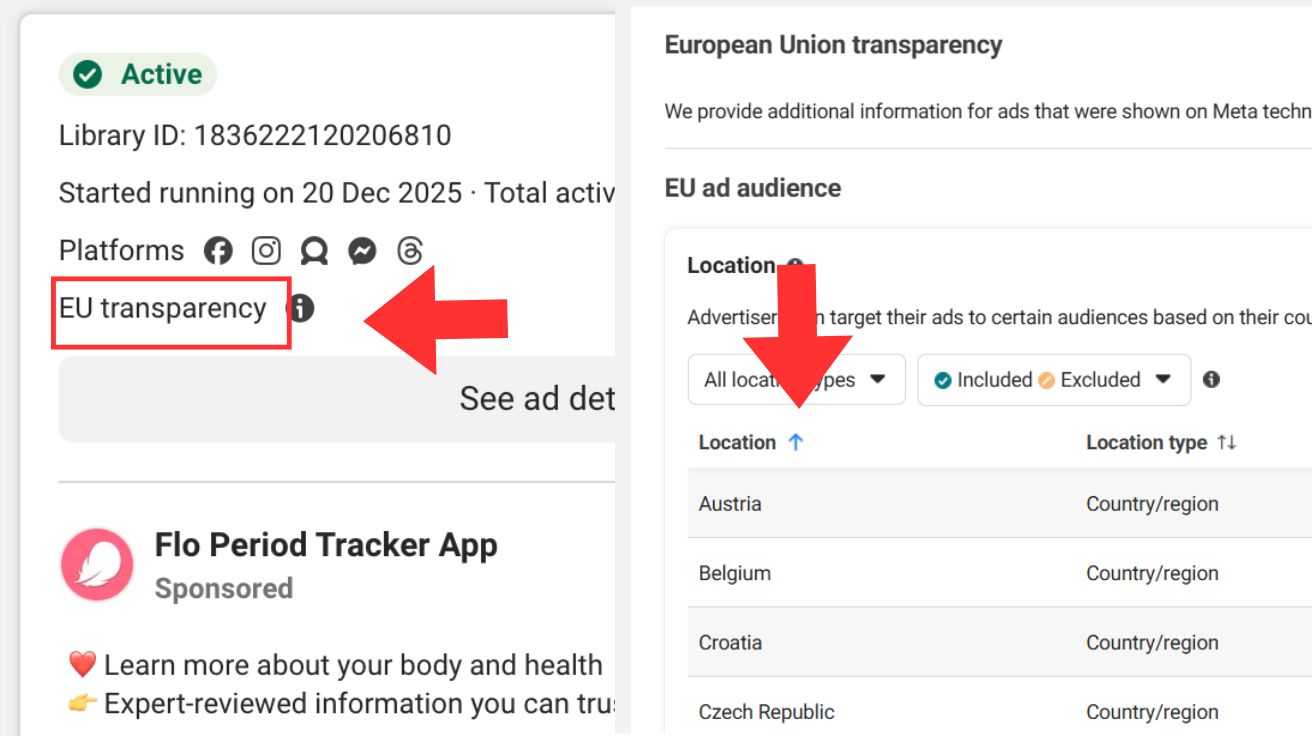Open Flo Period Tracker App page link
The height and width of the screenshot is (736, 1312).
[325, 545]
